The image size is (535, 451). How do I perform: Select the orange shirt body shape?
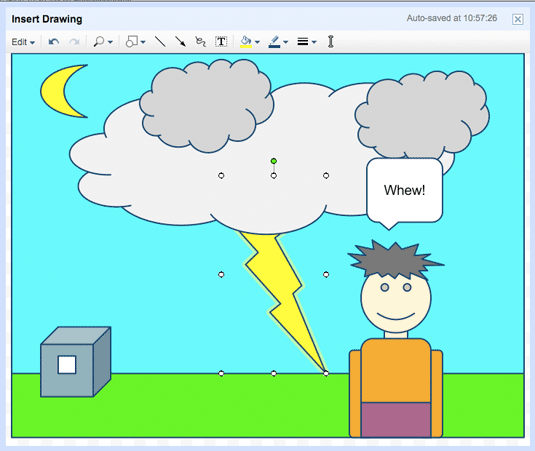[x=396, y=370]
